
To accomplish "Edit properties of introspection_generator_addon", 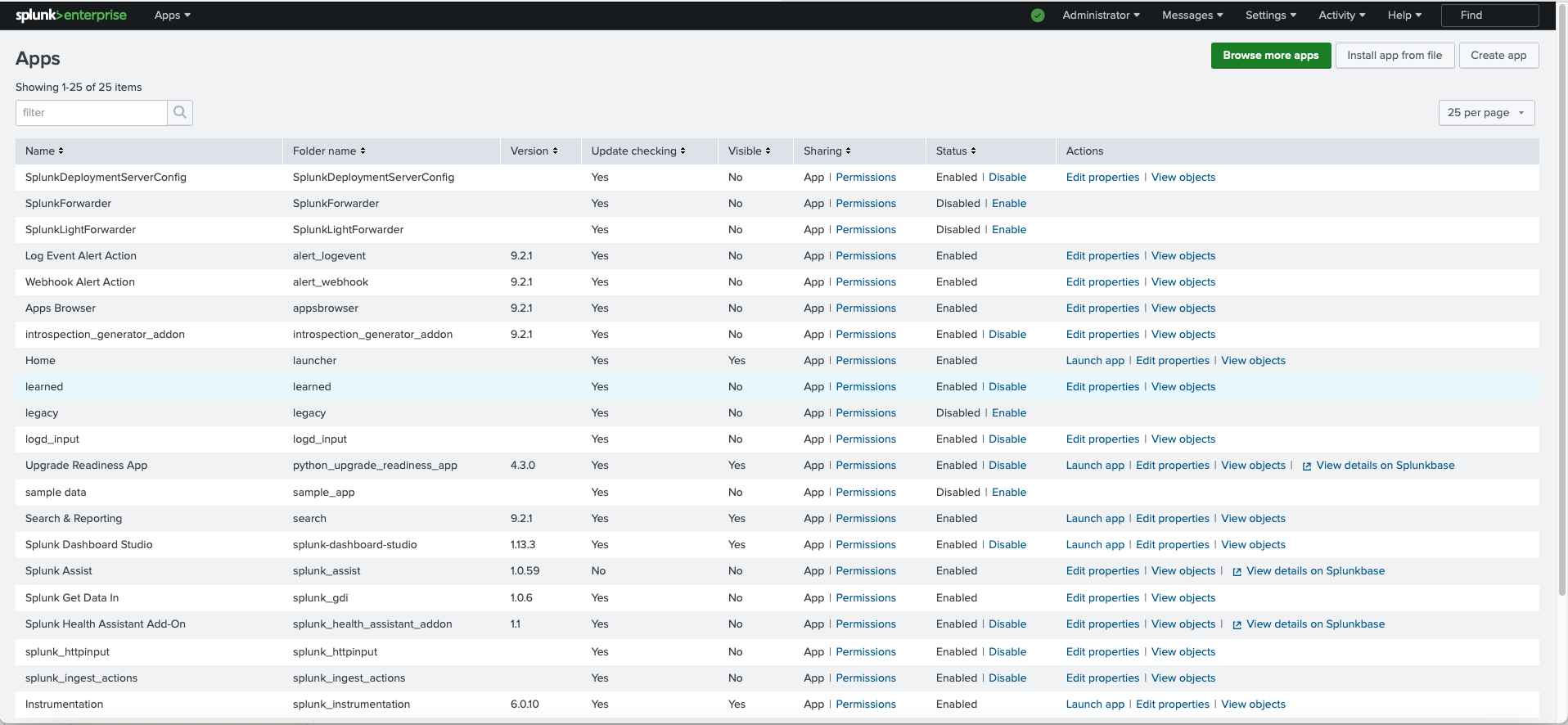I will pos(1102,335).
